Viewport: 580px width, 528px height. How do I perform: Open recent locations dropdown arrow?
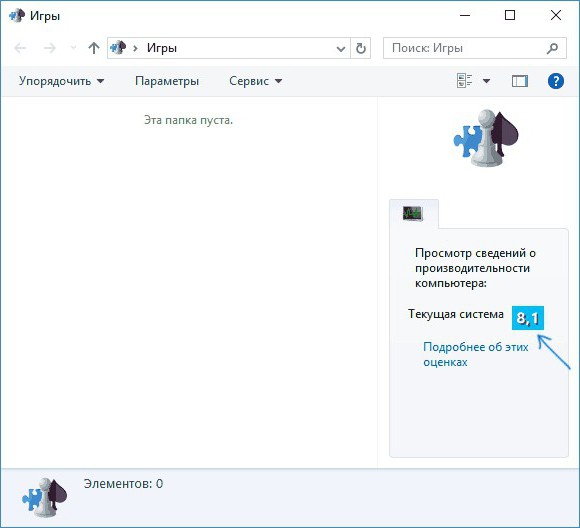click(73, 48)
